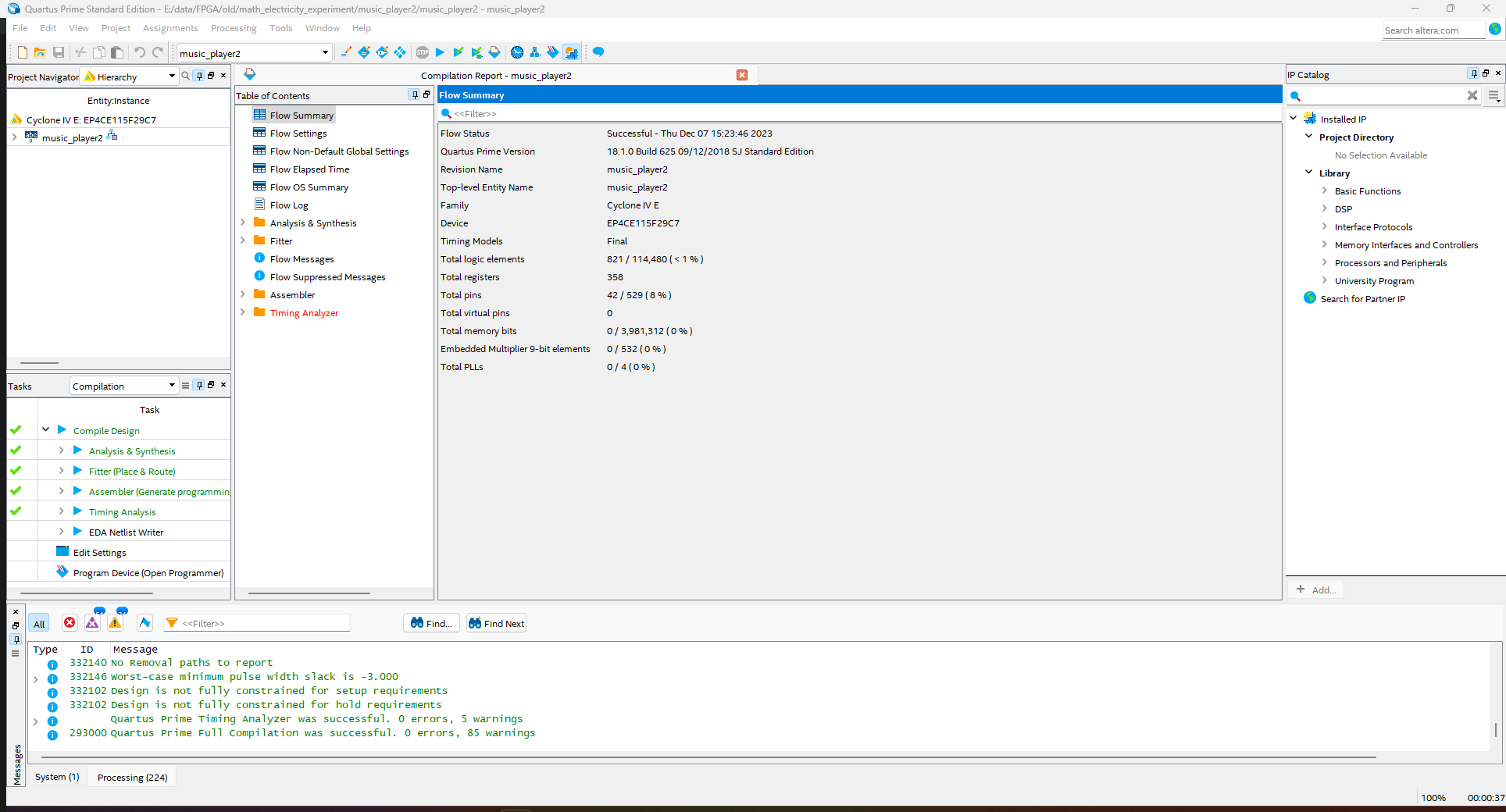The width and height of the screenshot is (1506, 812).
Task: Expand the Timing Analyzer report folder
Action: pyautogui.click(x=243, y=312)
